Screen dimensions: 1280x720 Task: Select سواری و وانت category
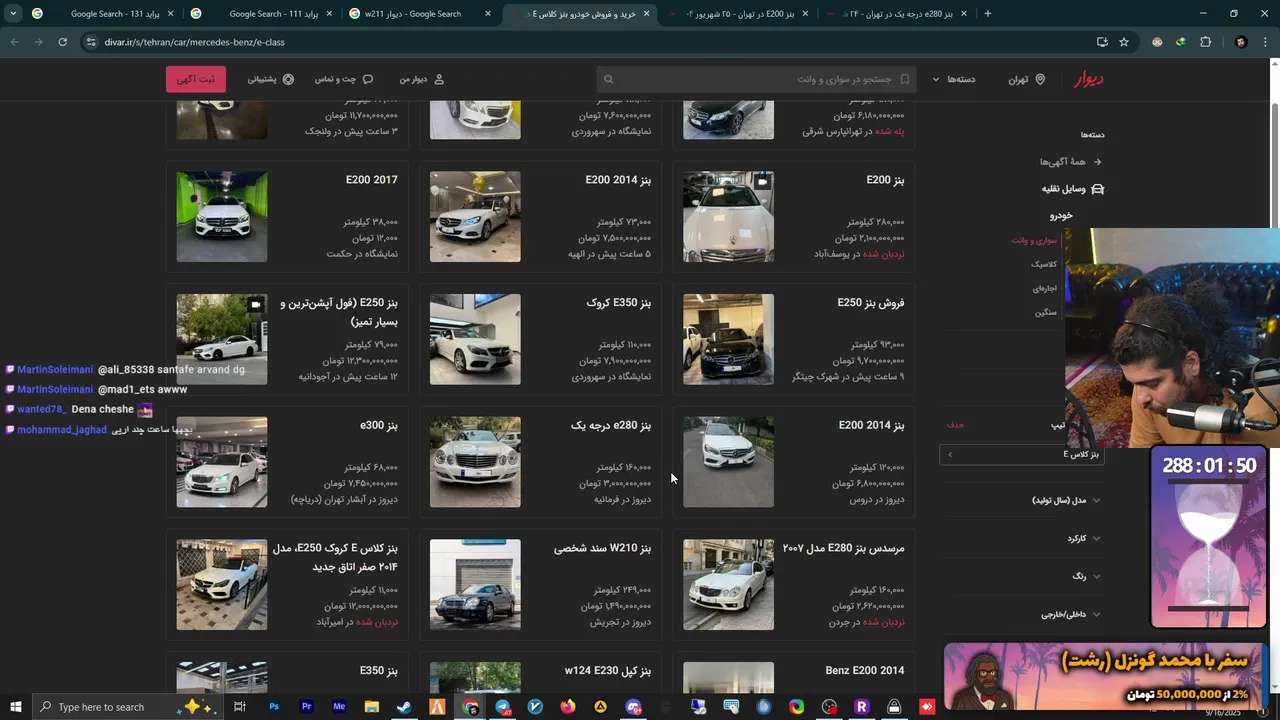[1034, 240]
